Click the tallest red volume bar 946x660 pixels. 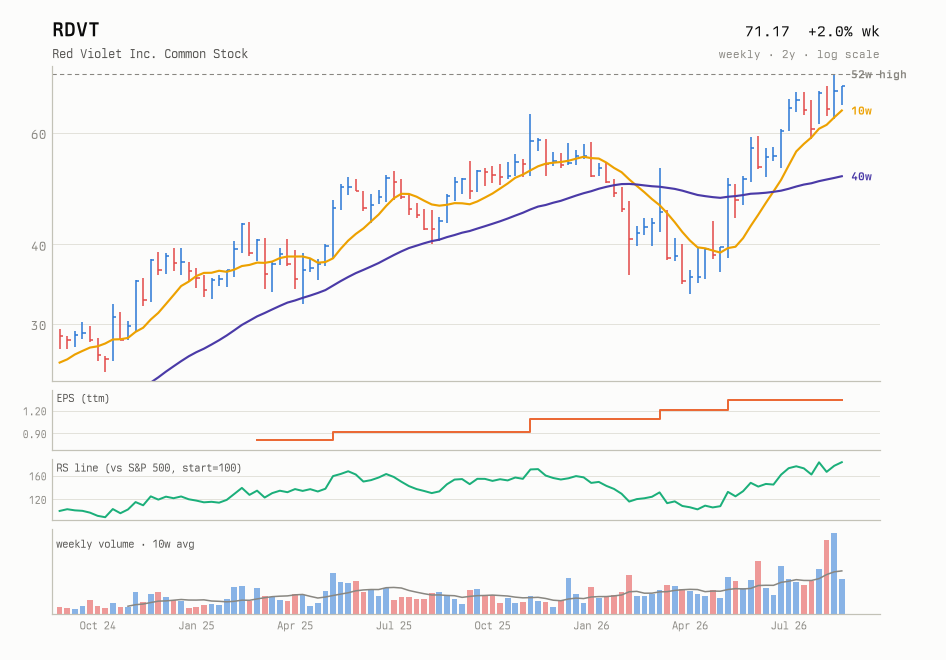[x=827, y=577]
